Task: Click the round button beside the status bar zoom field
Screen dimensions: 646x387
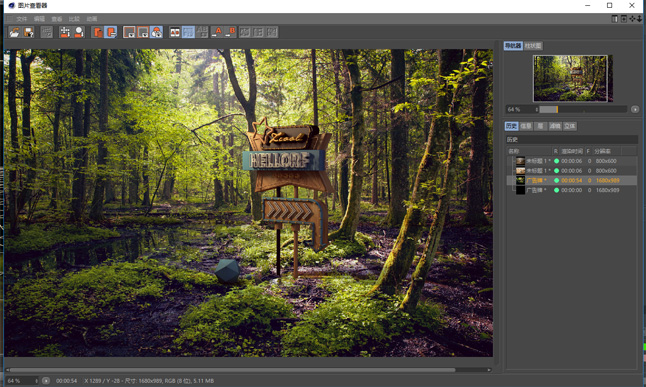Action: (46, 381)
